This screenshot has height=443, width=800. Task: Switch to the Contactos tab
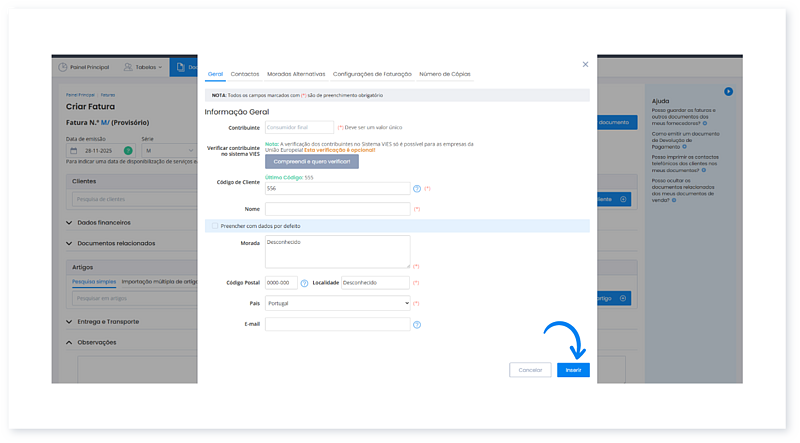pyautogui.click(x=244, y=74)
